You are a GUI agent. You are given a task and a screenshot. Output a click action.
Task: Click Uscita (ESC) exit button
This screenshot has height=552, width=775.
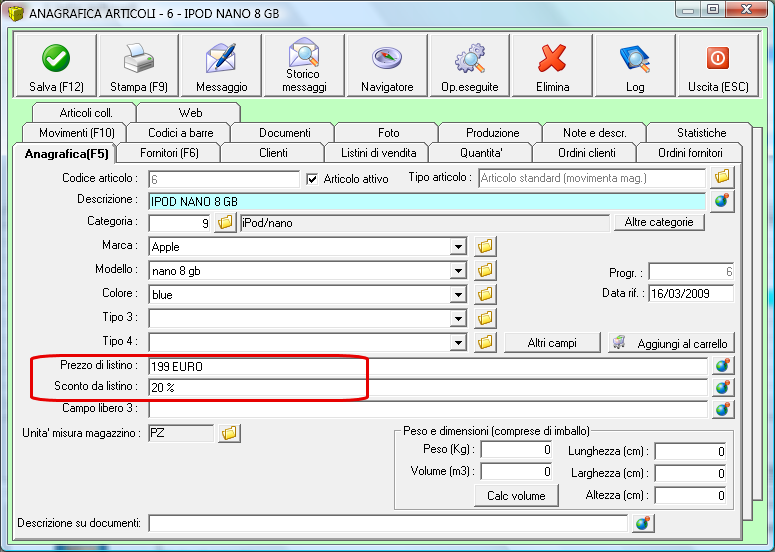click(718, 65)
